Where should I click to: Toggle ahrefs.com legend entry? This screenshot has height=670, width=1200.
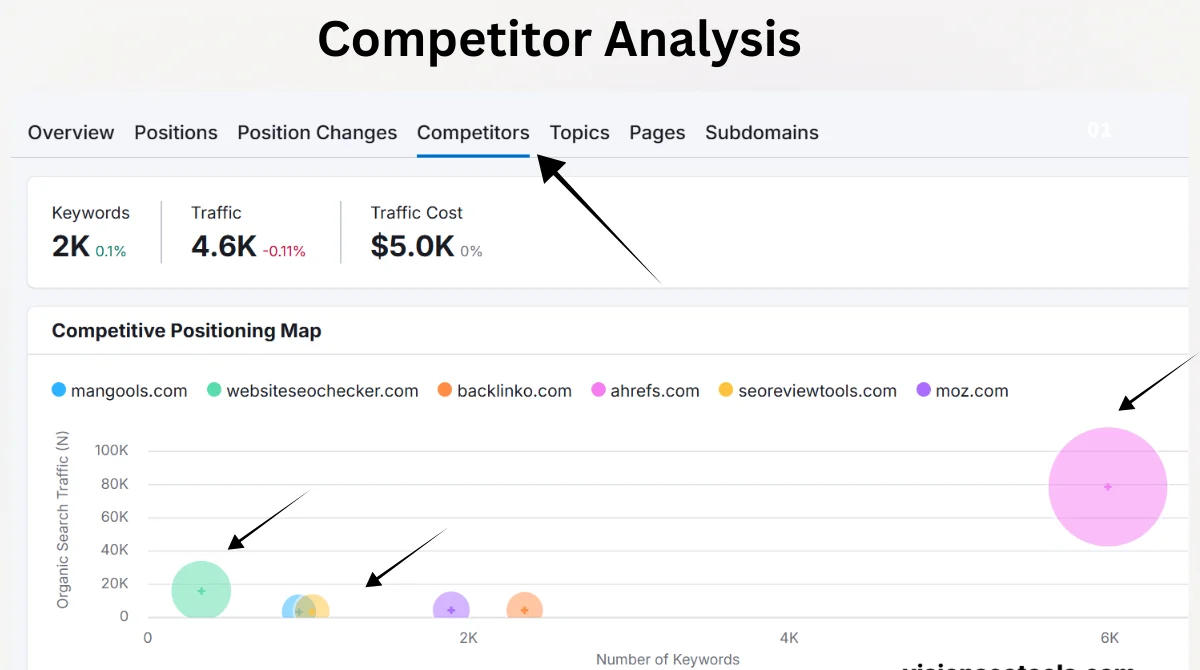pyautogui.click(x=645, y=390)
